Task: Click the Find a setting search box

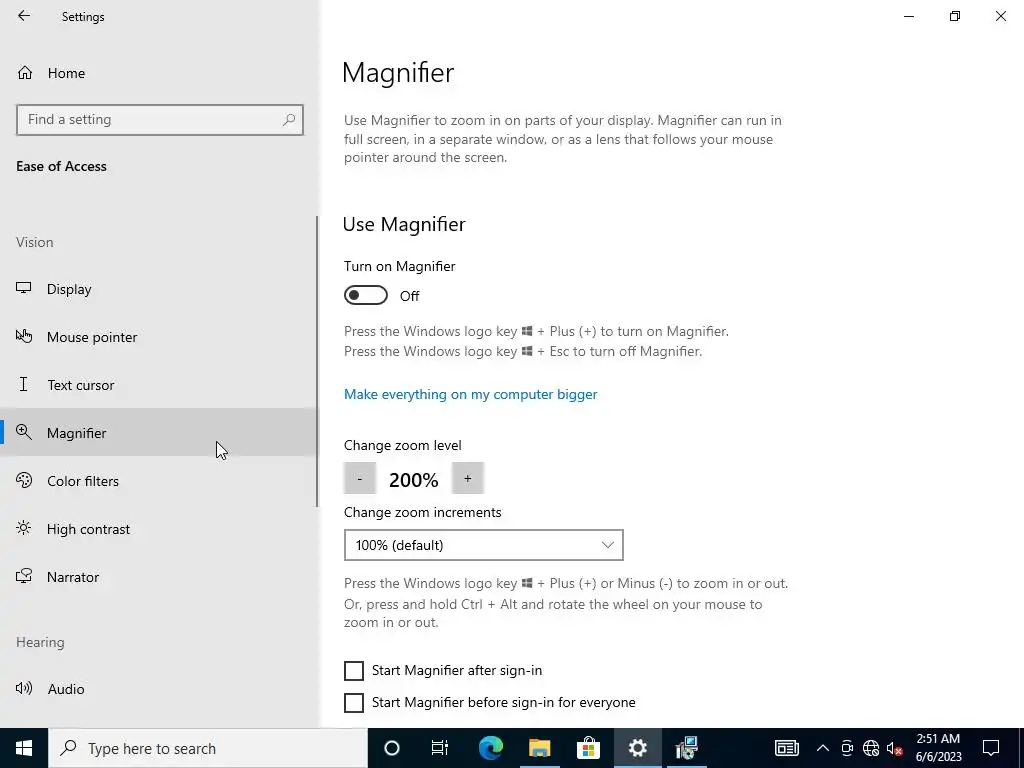Action: coord(159,120)
